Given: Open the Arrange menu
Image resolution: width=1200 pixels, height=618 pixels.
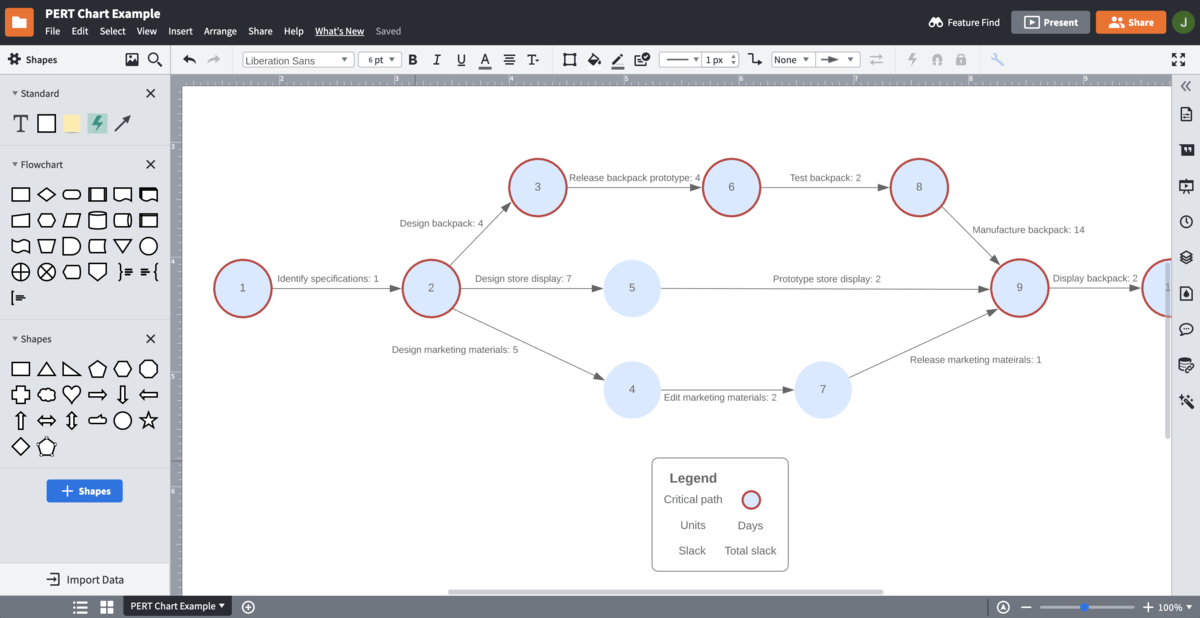Looking at the screenshot, I should [x=220, y=31].
